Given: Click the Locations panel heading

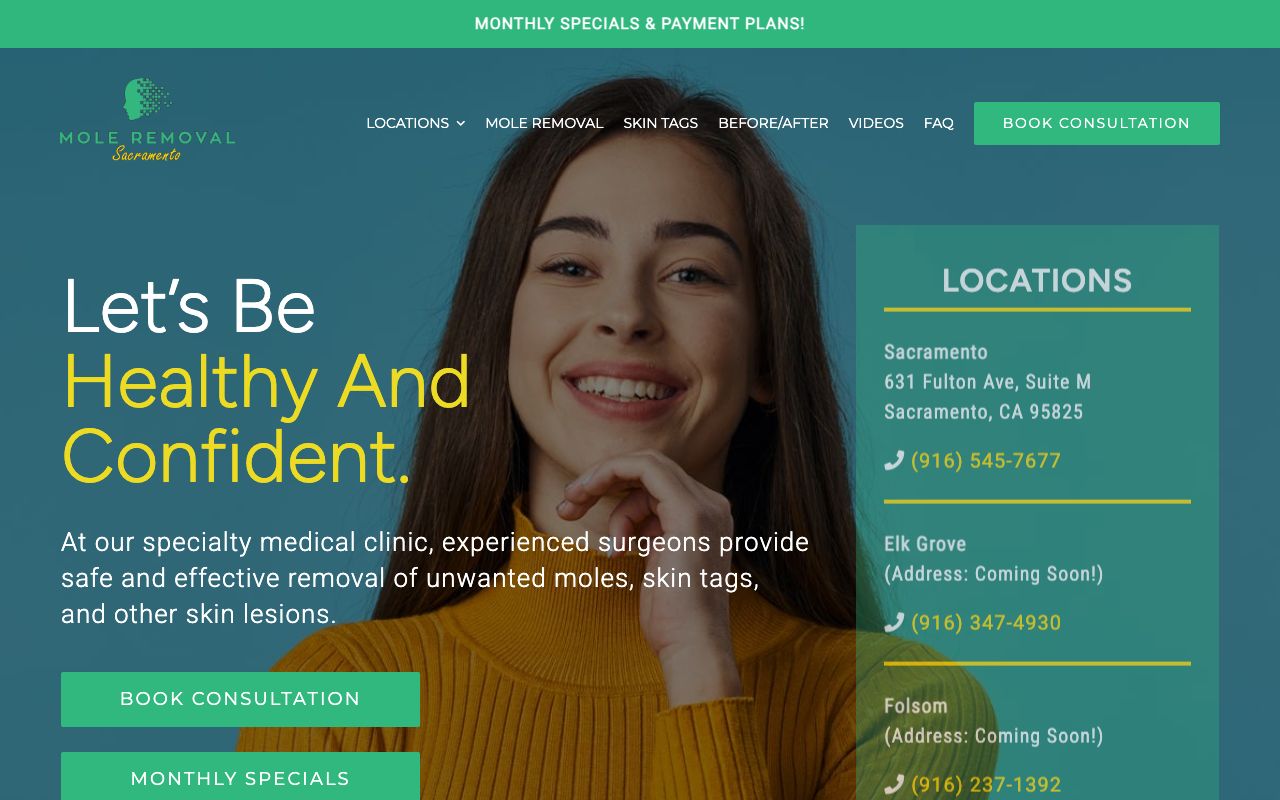Looking at the screenshot, I should pyautogui.click(x=1037, y=280).
